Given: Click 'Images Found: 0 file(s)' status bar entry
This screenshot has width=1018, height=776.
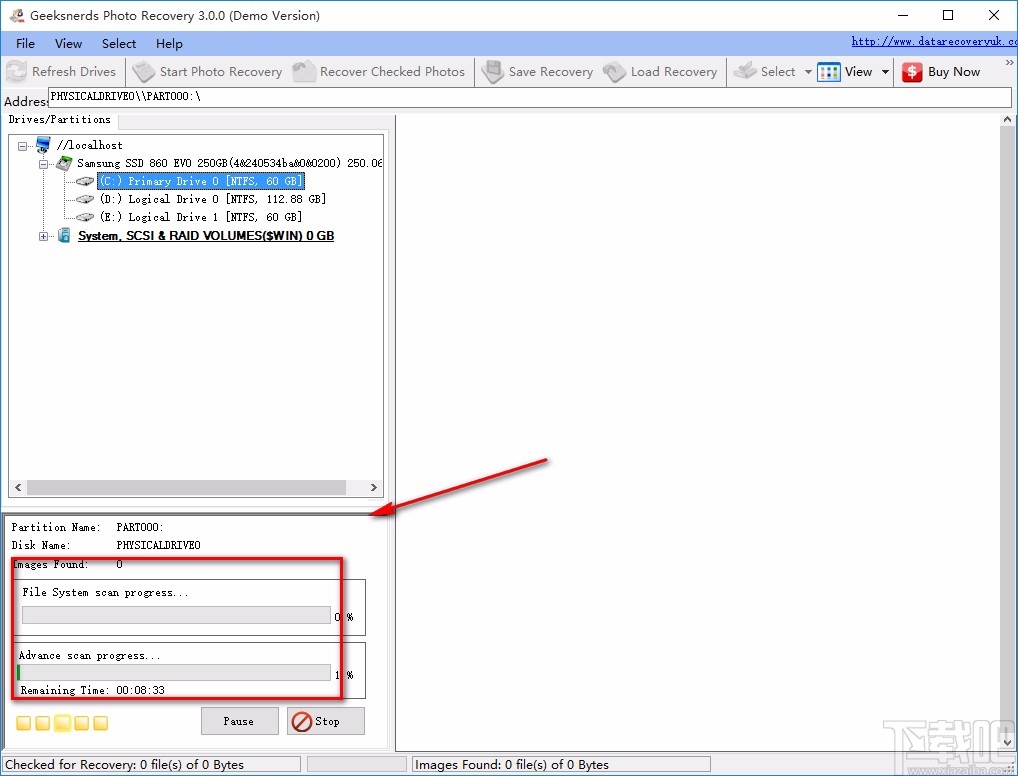Looking at the screenshot, I should [x=561, y=764].
